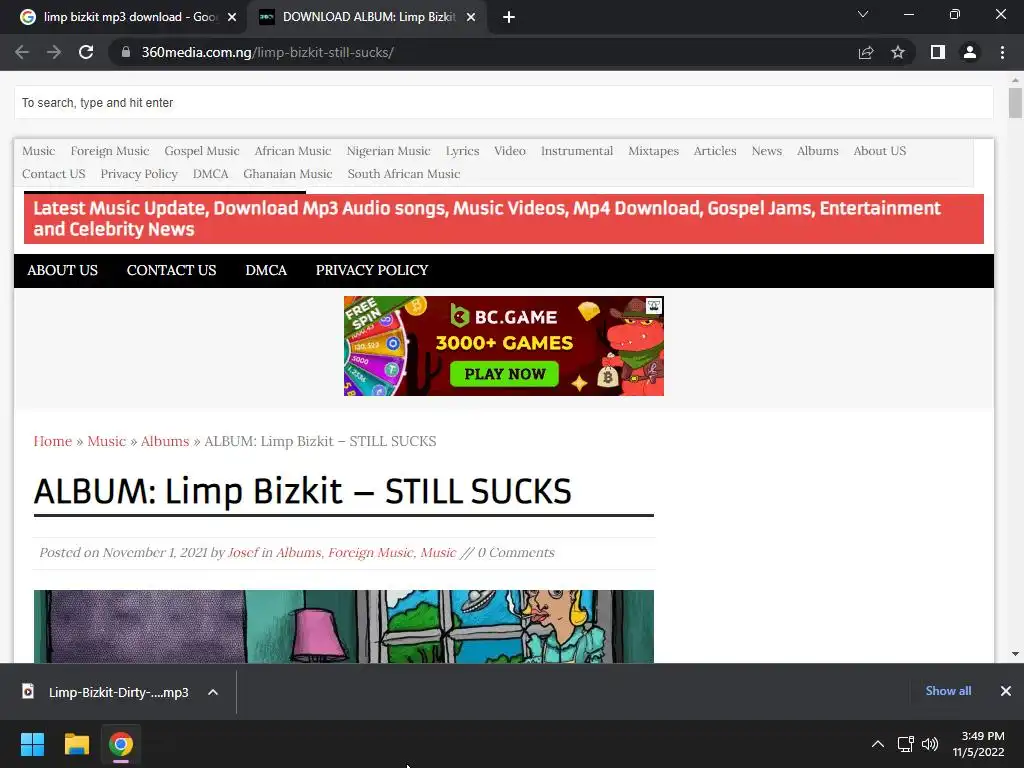Screen dimensions: 1024x768
Task: Open a new browser tab
Action: [509, 17]
